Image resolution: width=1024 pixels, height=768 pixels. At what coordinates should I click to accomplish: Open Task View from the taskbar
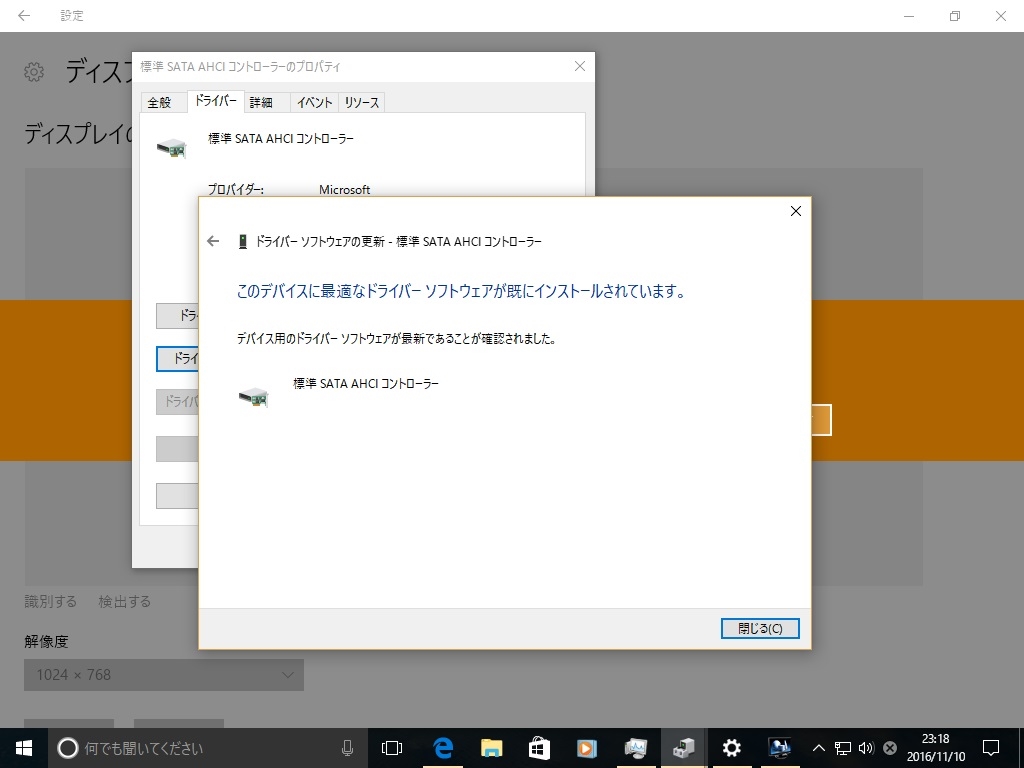392,748
